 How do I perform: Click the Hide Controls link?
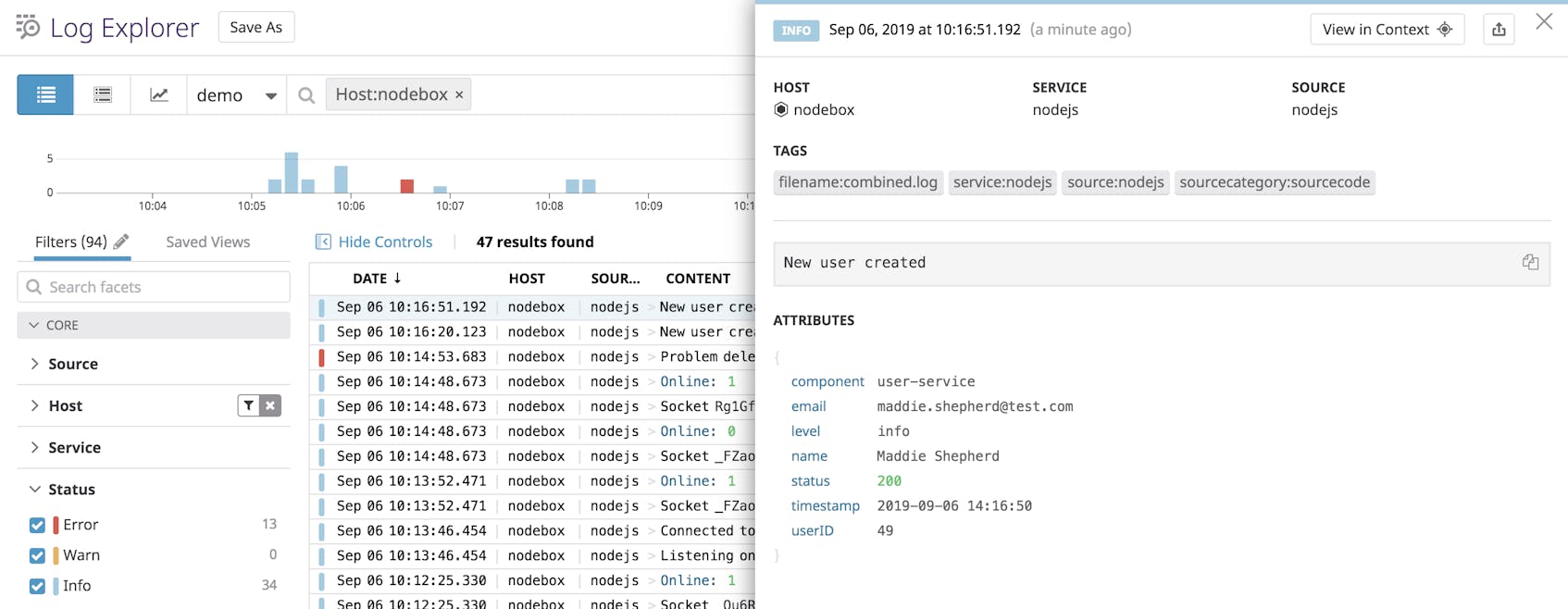click(385, 242)
